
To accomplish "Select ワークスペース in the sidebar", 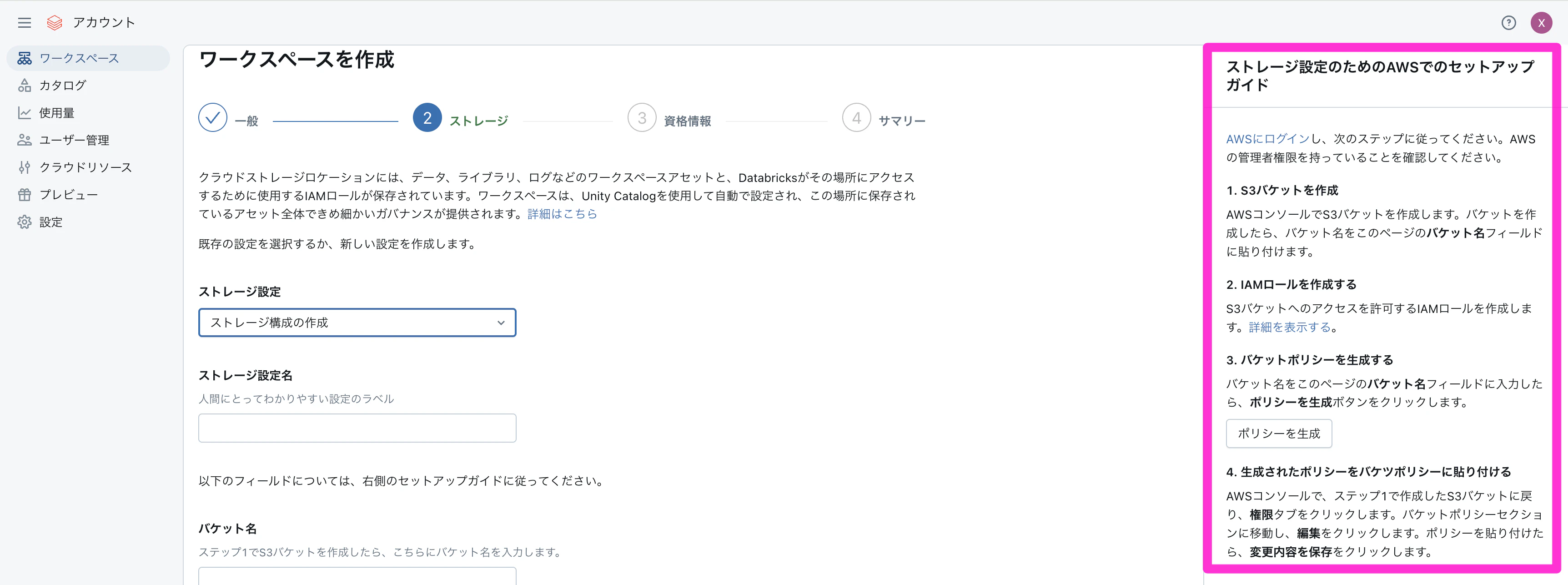I will tap(88, 58).
